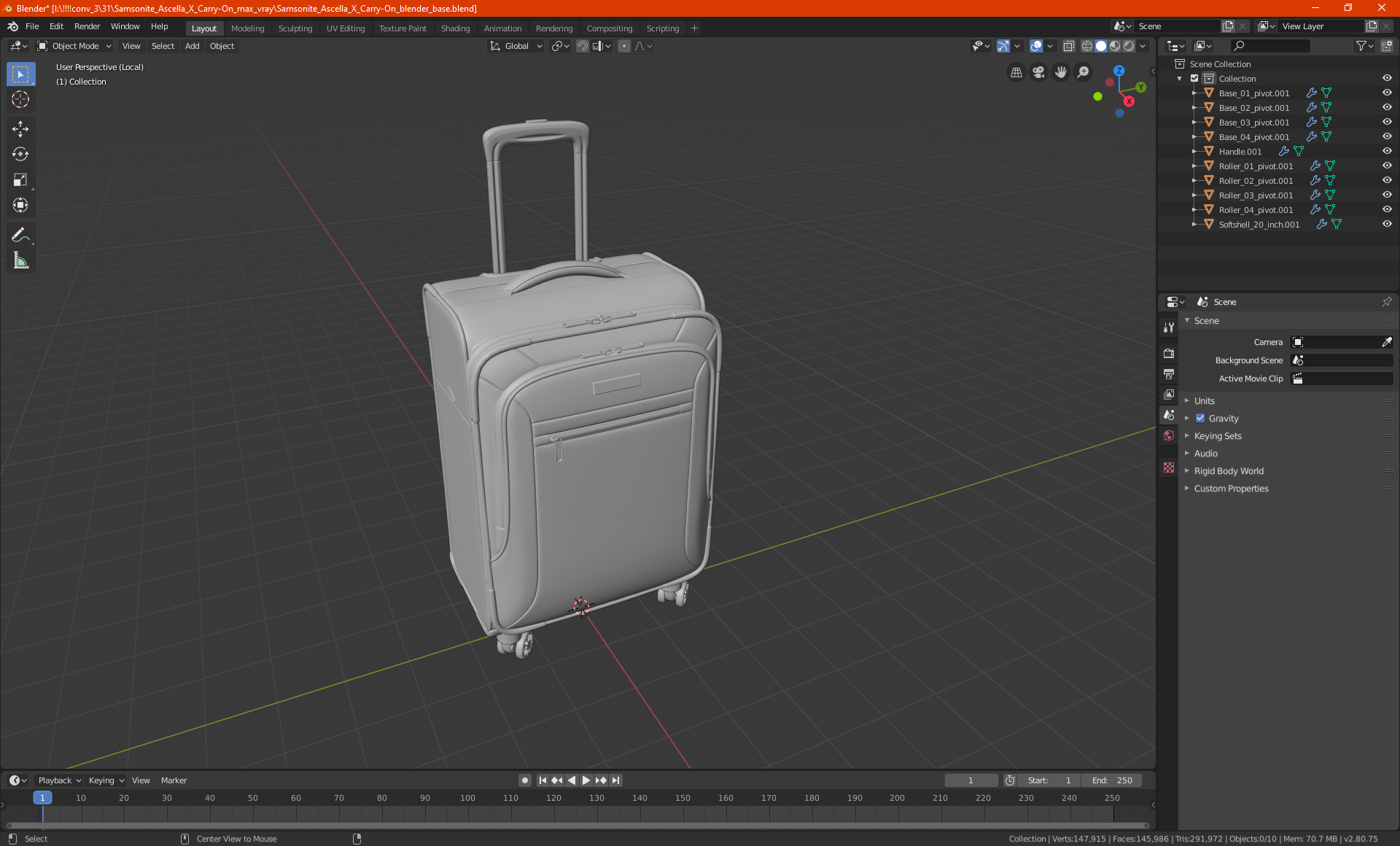Open the World properties tab
1400x846 pixels.
(x=1169, y=435)
